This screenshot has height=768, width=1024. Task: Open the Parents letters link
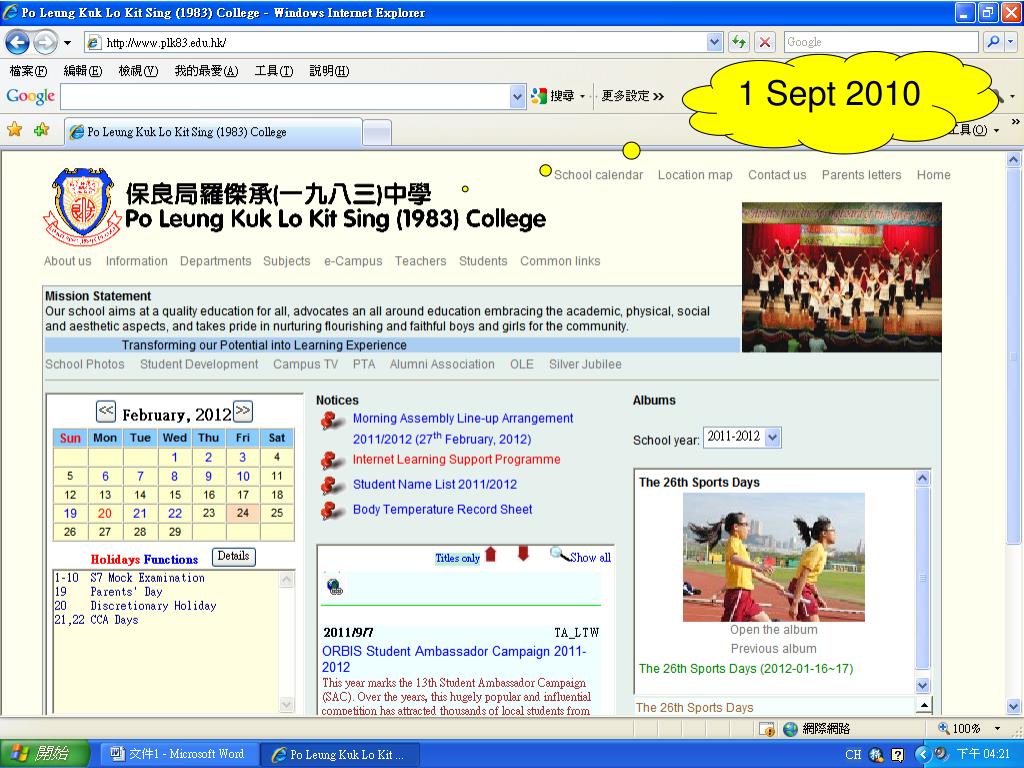coord(861,175)
